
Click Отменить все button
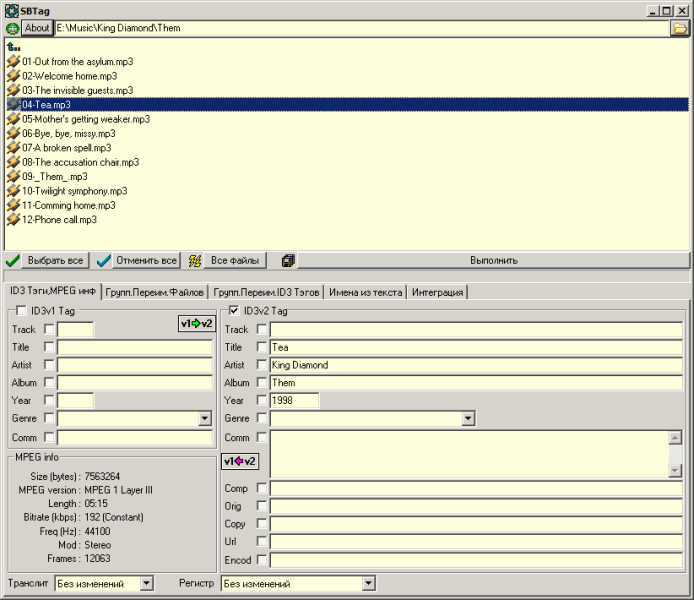coord(146,261)
